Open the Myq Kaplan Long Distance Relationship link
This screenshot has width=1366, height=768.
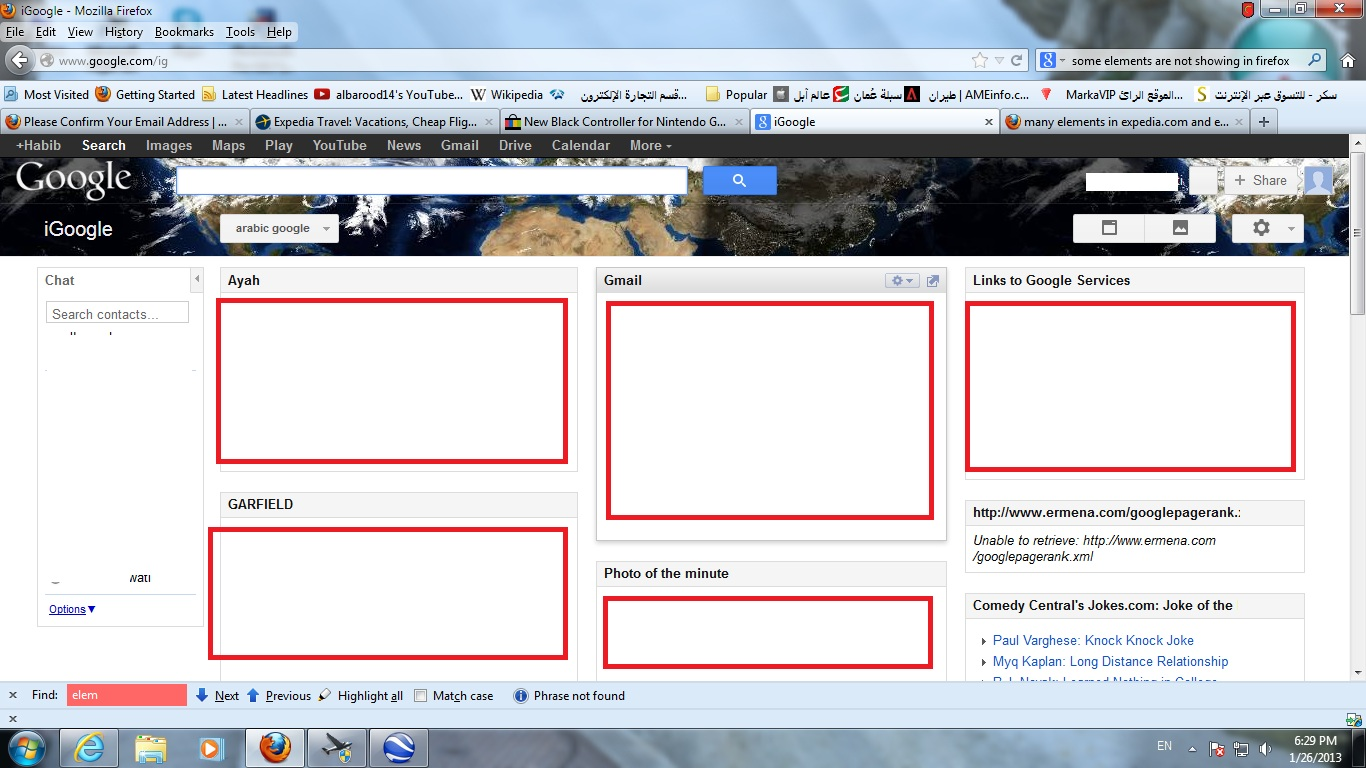point(1110,661)
